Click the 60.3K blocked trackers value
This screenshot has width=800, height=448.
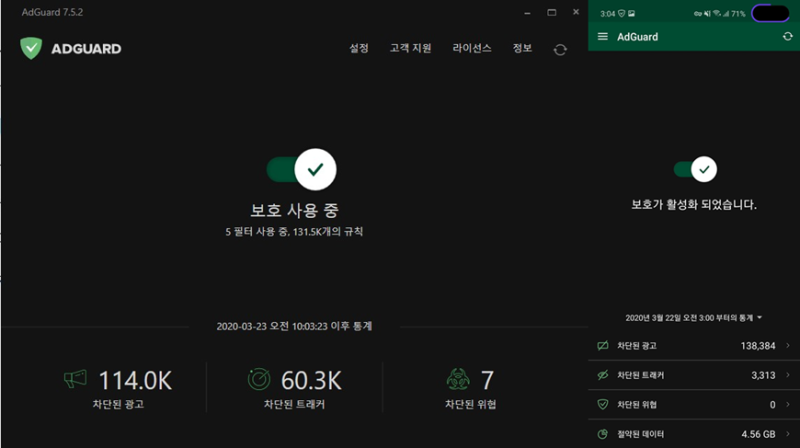[311, 381]
